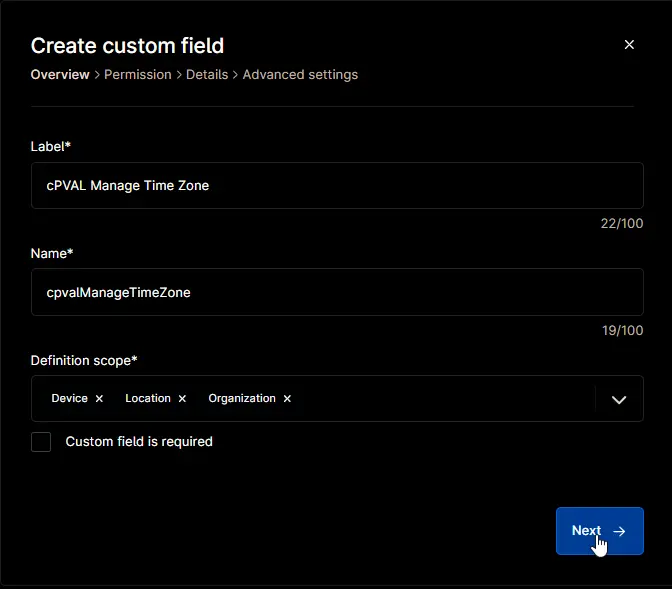Close the Create custom field dialog

(629, 45)
